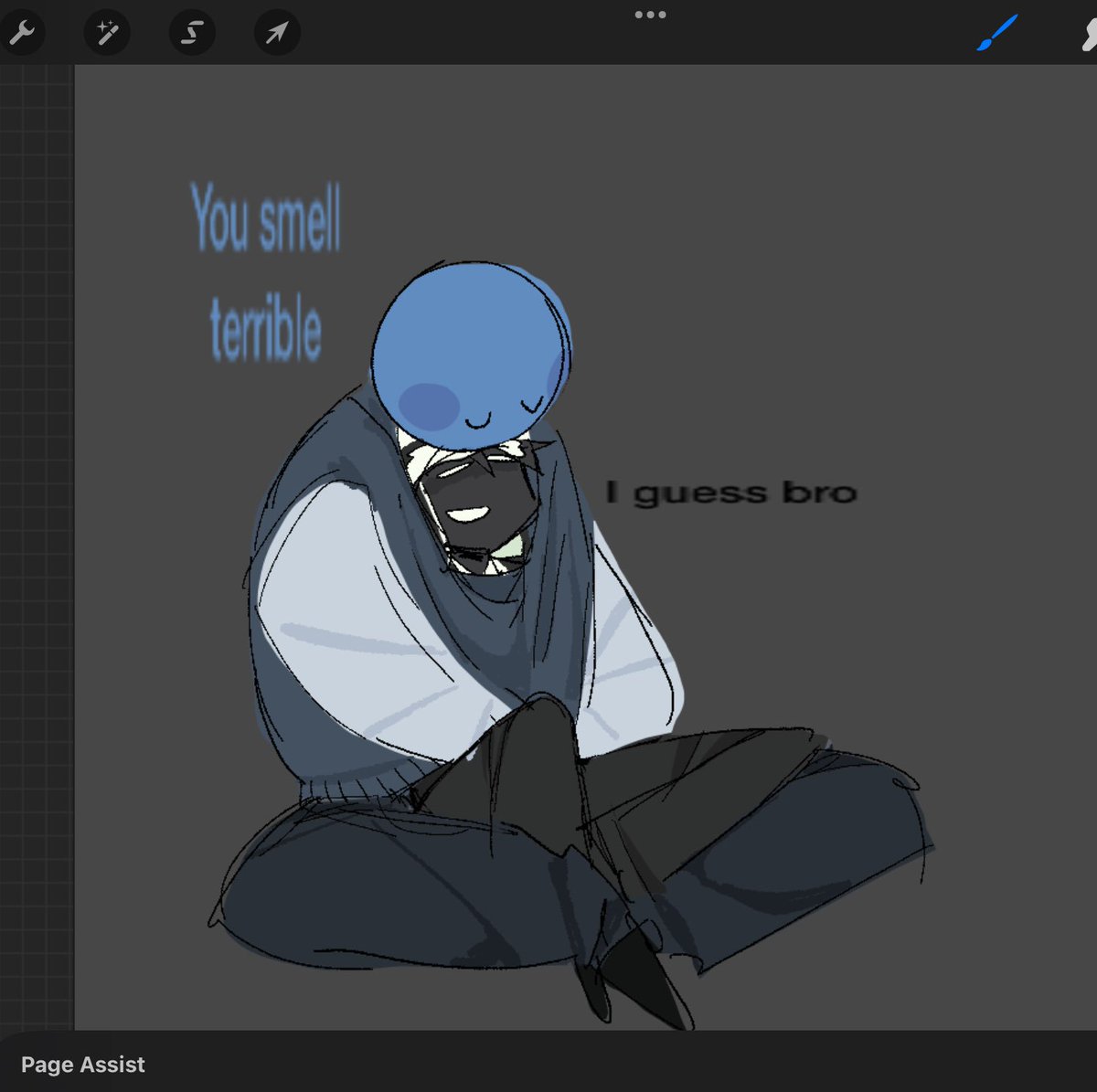Tap the "I guess bro" text
Viewport: 1097px width, 1092px height.
tap(732, 493)
